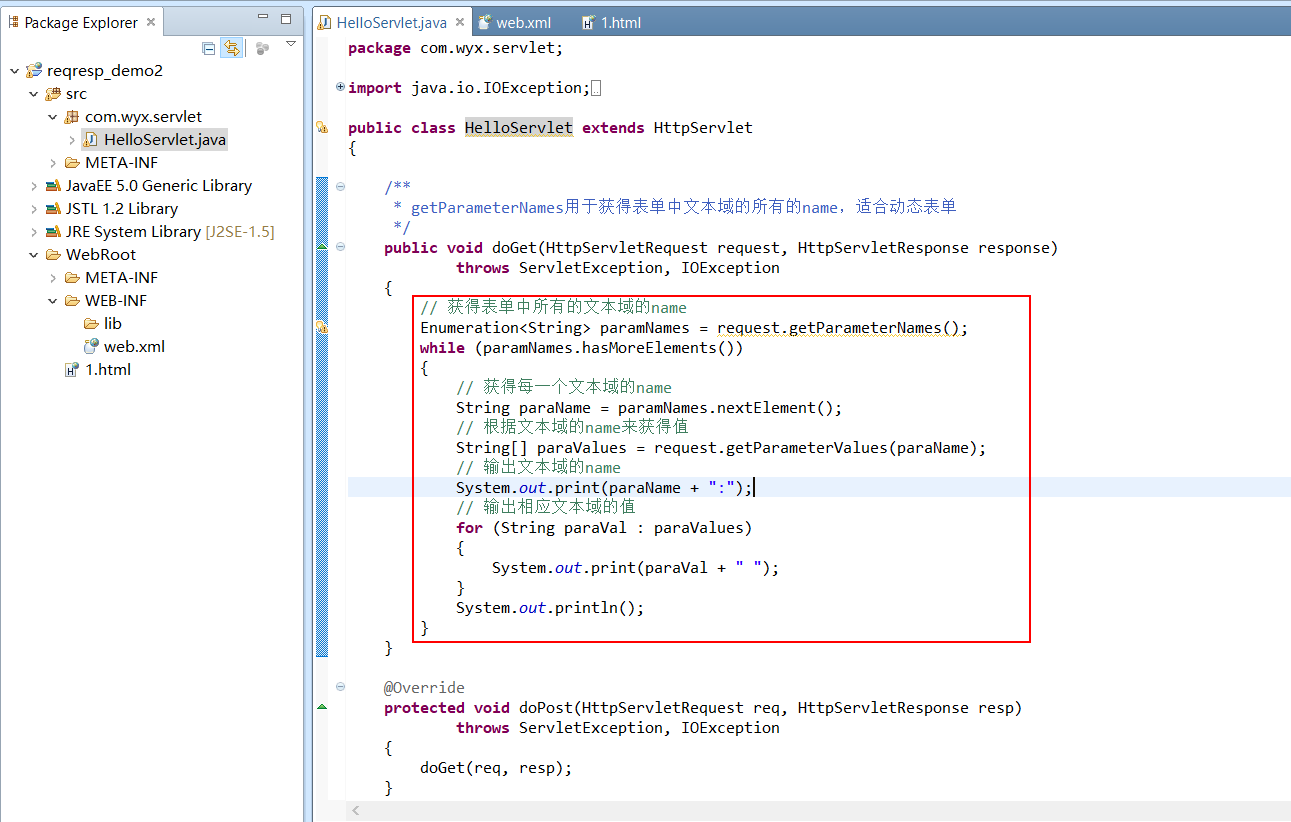Expand META-INF folder under WebRoot

52,278
